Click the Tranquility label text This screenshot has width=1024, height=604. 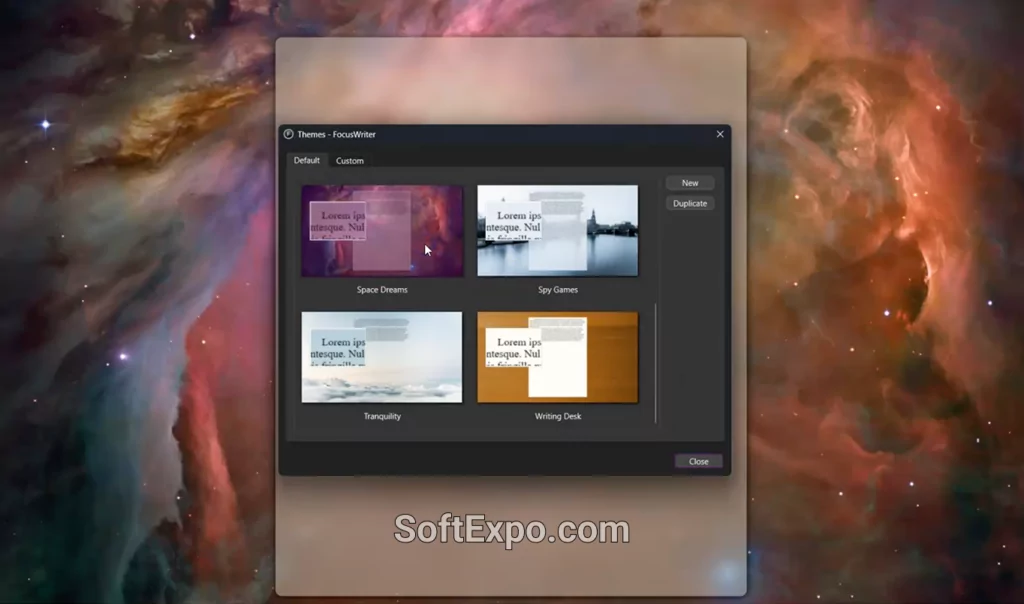coord(381,416)
